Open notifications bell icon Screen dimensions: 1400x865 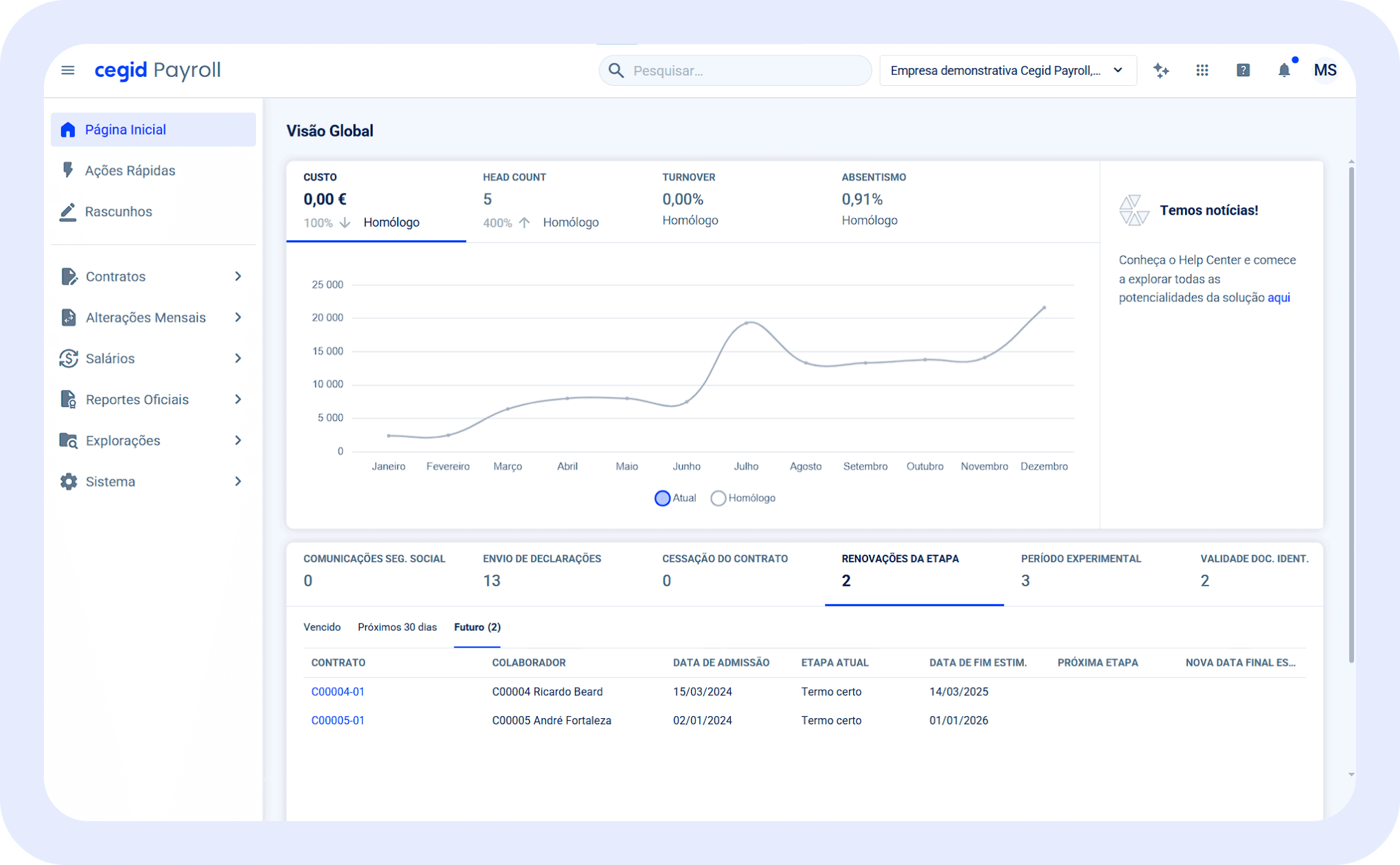(1284, 70)
